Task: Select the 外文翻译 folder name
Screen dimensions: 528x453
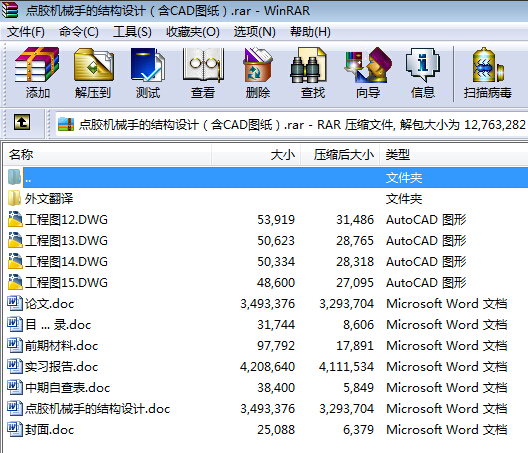Action: [49, 198]
